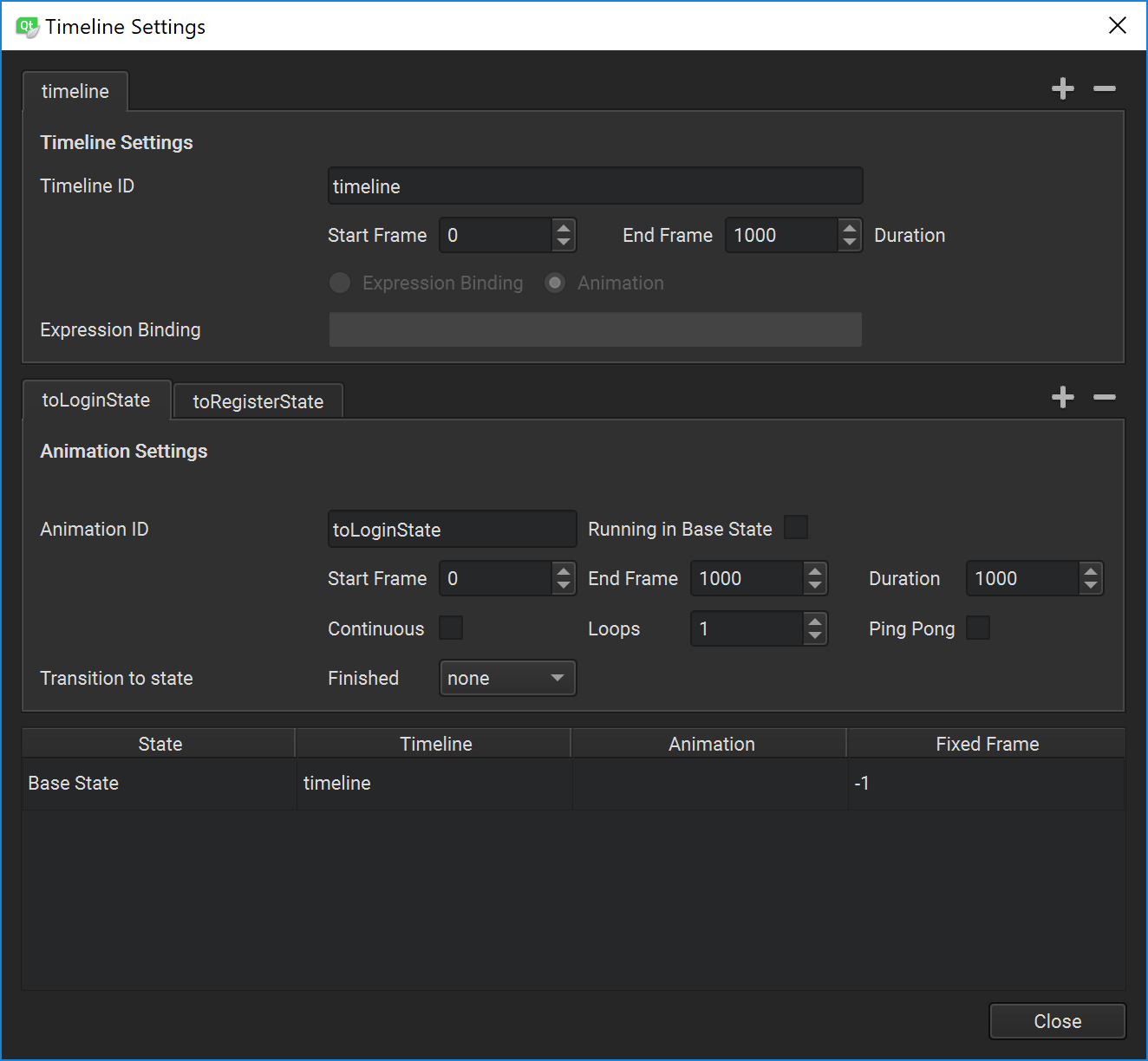Add a new animation with the plus icon

click(x=1062, y=397)
